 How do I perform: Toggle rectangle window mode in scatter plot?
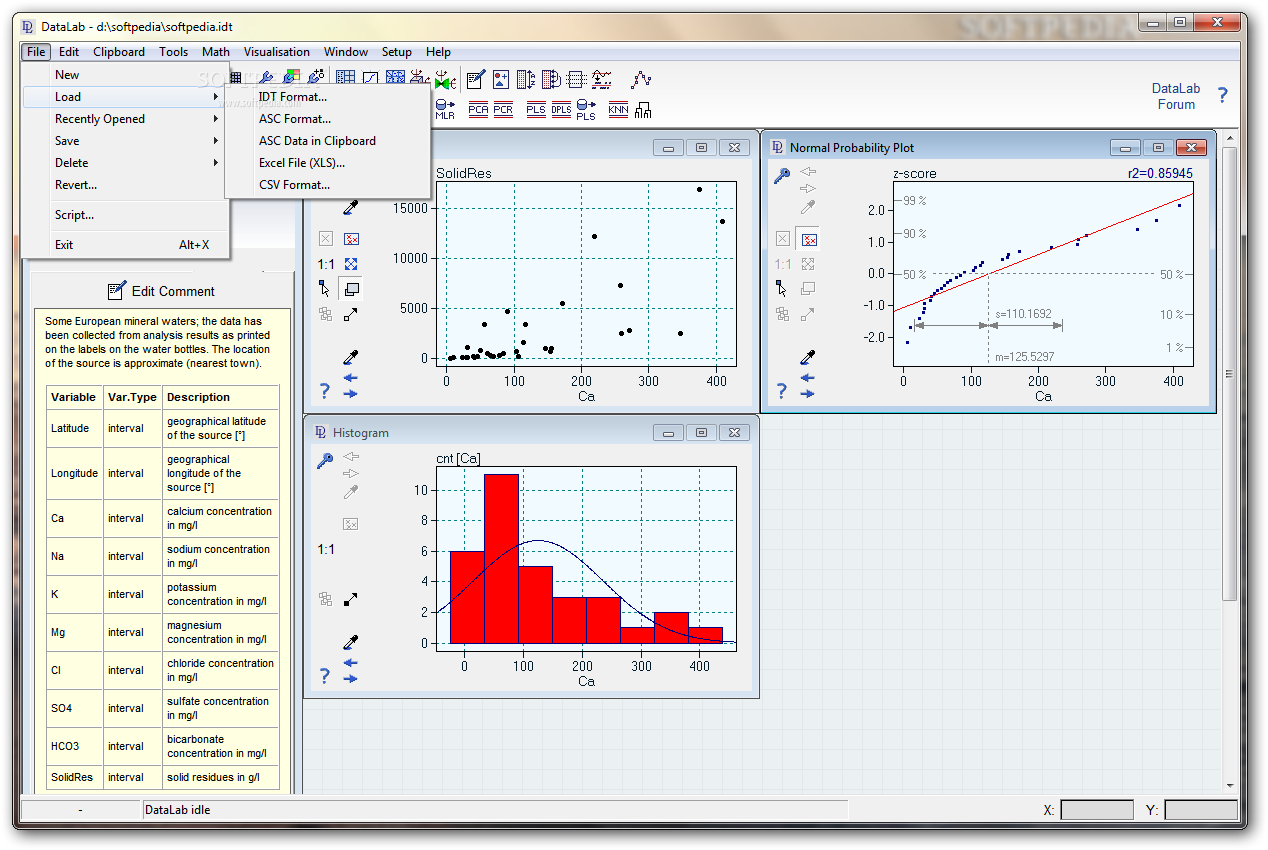pos(351,289)
